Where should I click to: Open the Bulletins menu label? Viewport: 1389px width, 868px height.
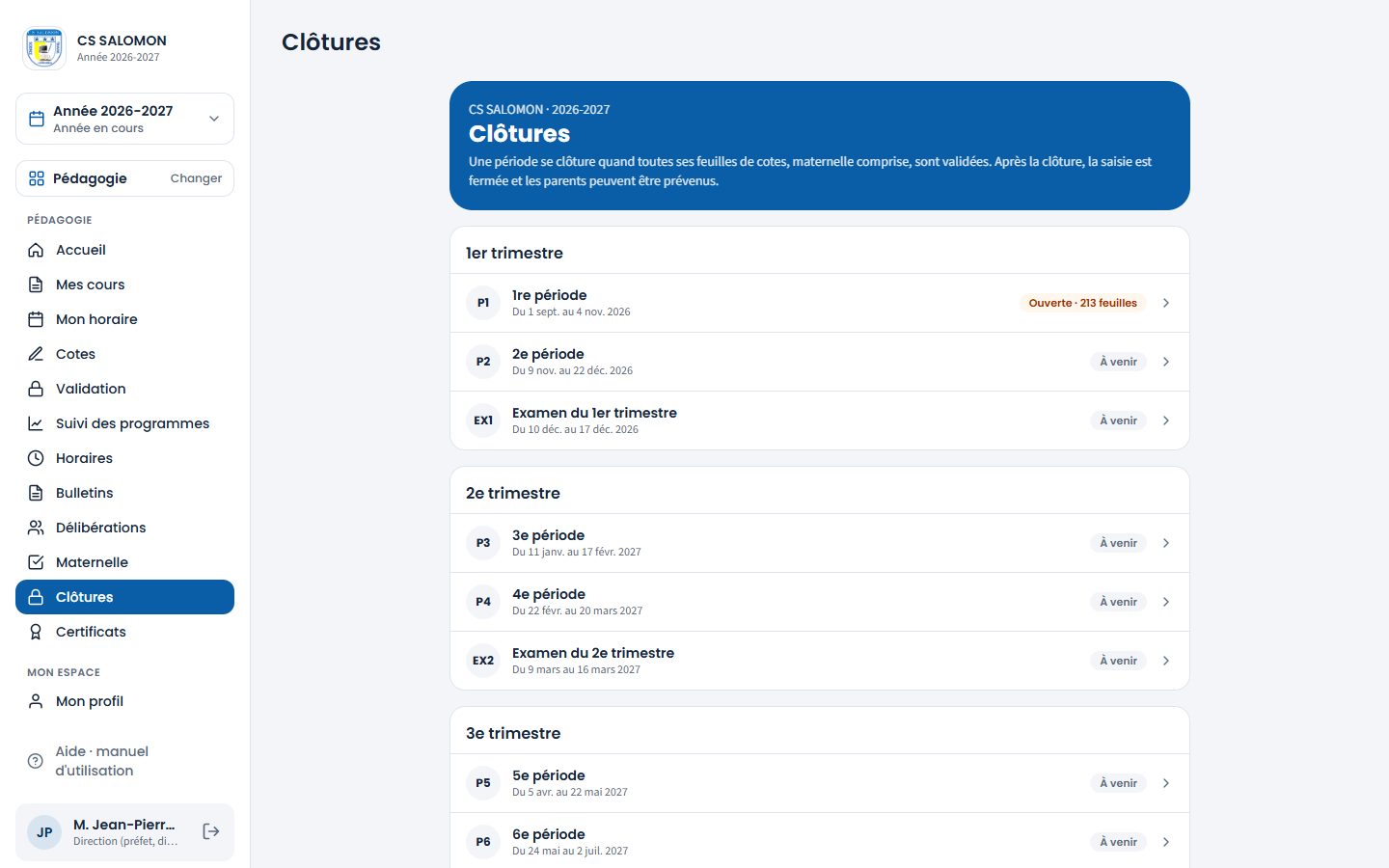[85, 493]
